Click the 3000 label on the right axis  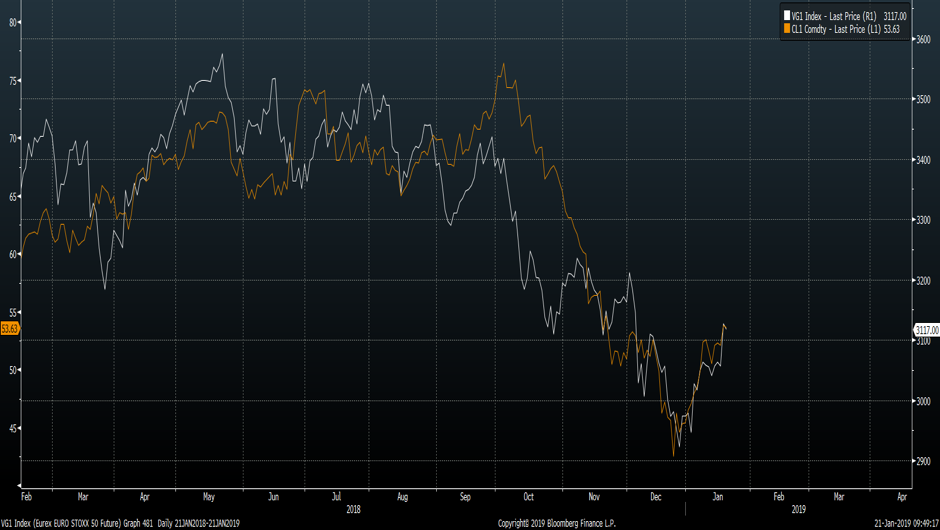923,401
